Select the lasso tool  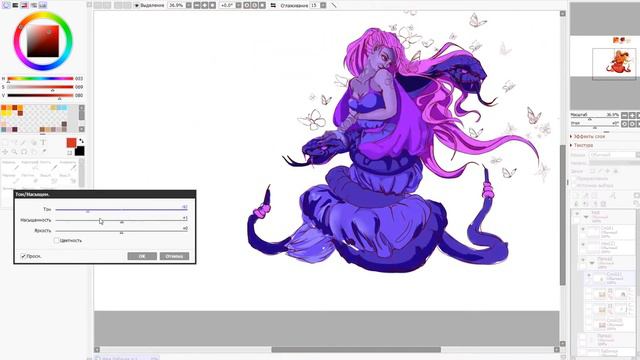[x=15, y=142]
